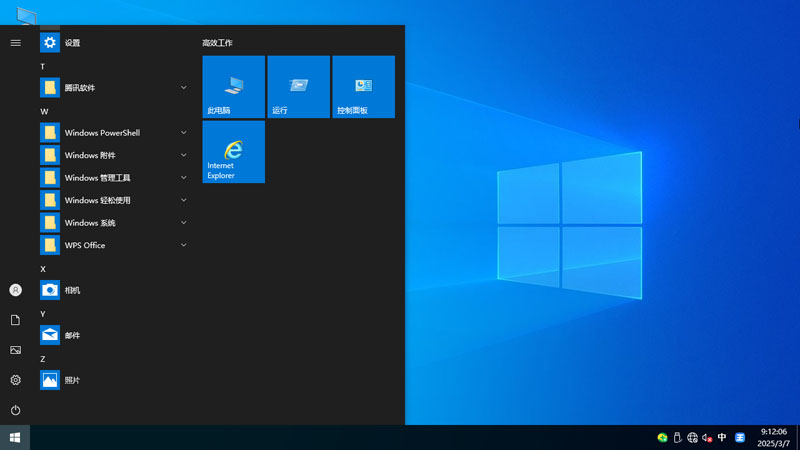
Task: Open the 邮件 mail app icon
Action: [x=50, y=335]
